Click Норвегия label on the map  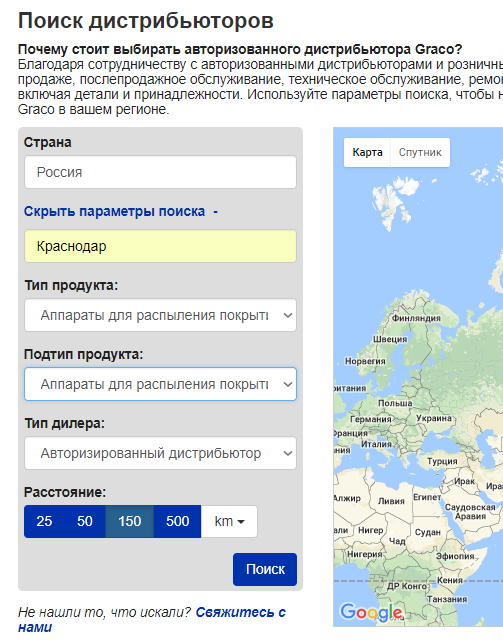365,361
